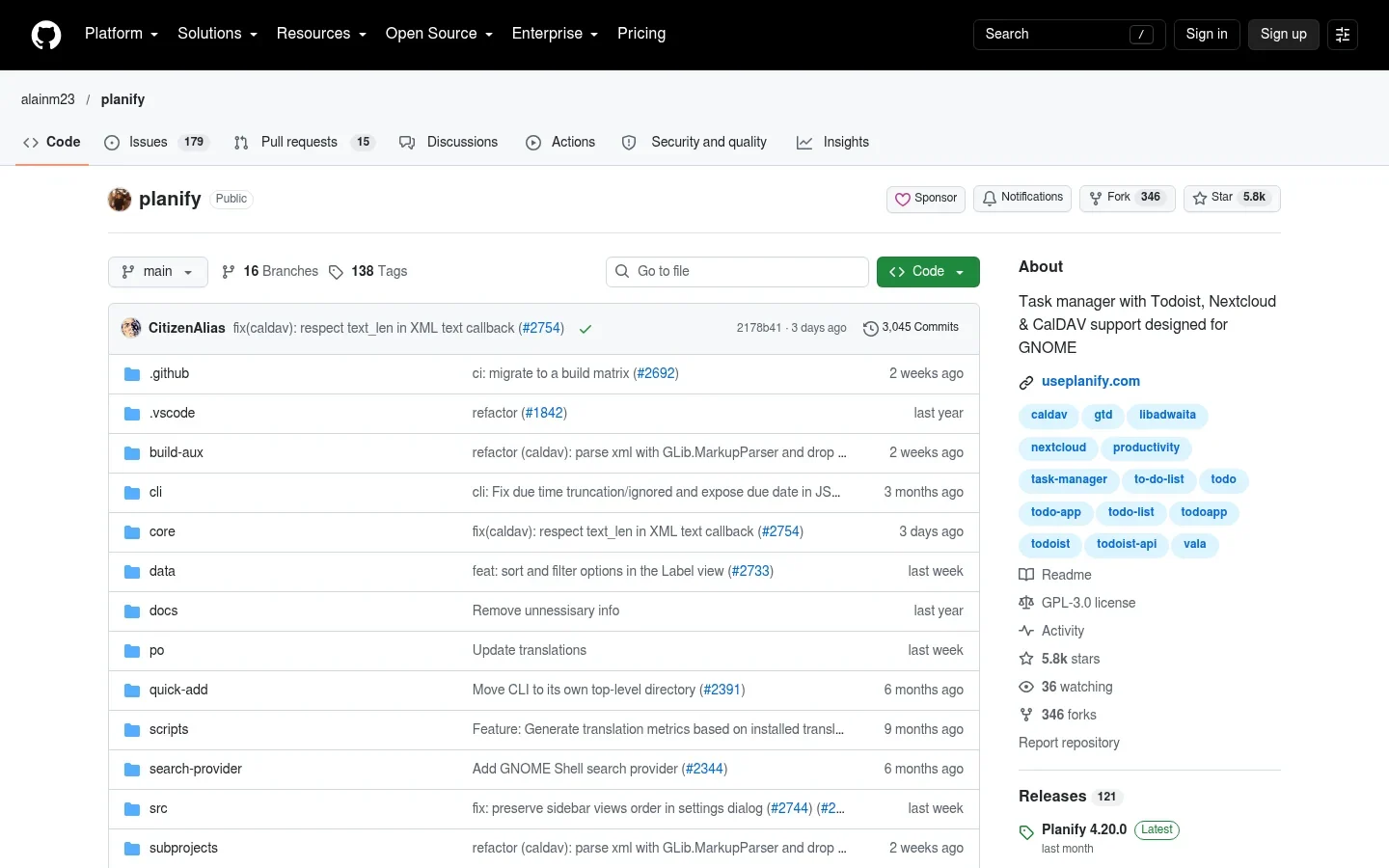Switch to the Issues tab
This screenshot has width=1389, height=868.
pyautogui.click(x=156, y=142)
